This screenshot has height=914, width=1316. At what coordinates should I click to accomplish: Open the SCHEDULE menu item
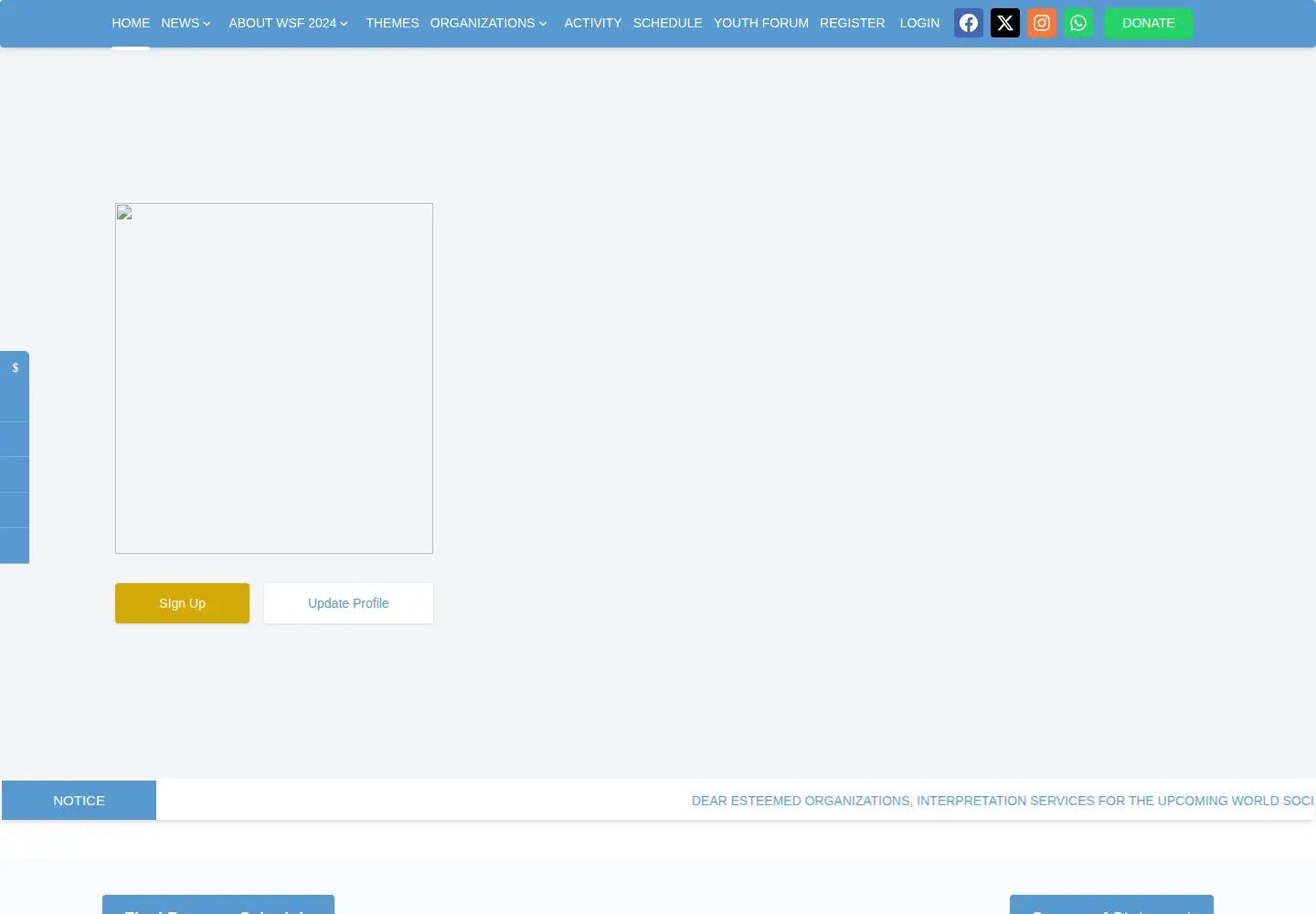click(668, 23)
